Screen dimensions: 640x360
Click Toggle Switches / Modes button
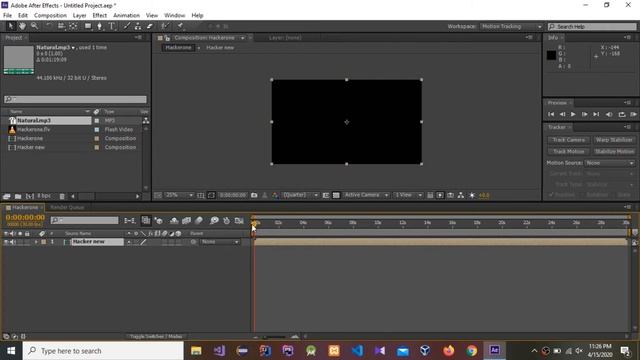(156, 337)
